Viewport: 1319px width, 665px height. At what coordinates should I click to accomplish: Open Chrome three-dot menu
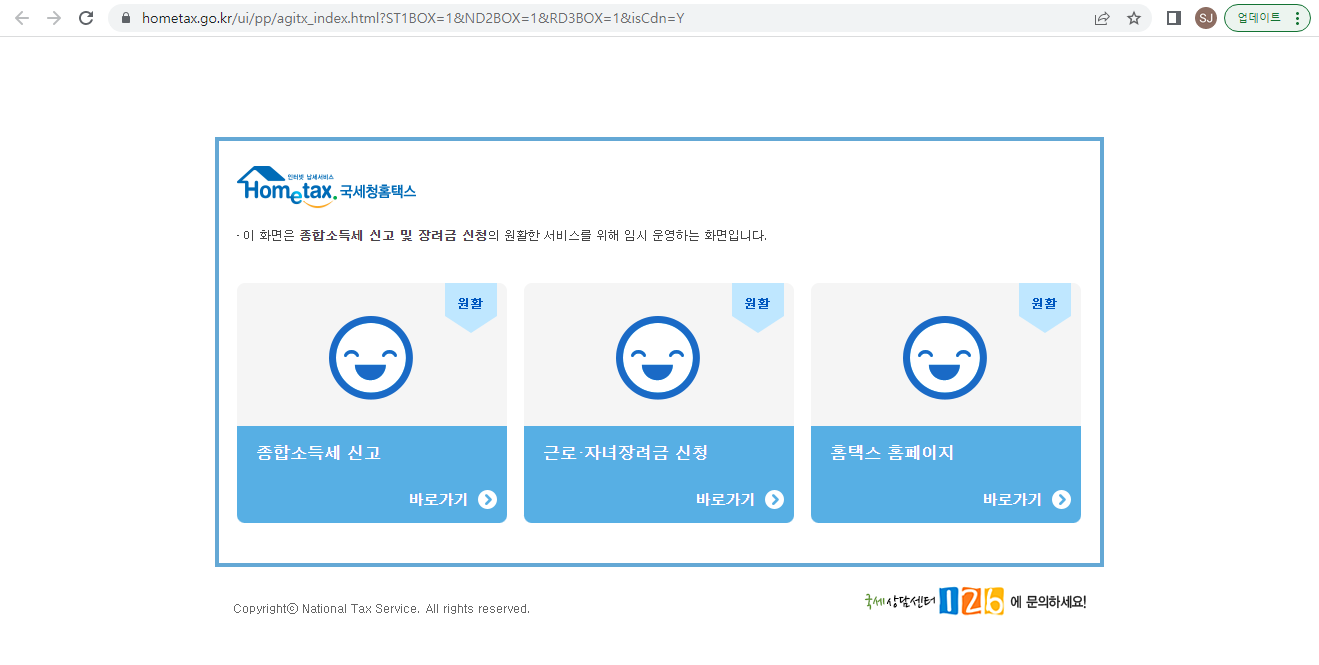[x=1297, y=18]
